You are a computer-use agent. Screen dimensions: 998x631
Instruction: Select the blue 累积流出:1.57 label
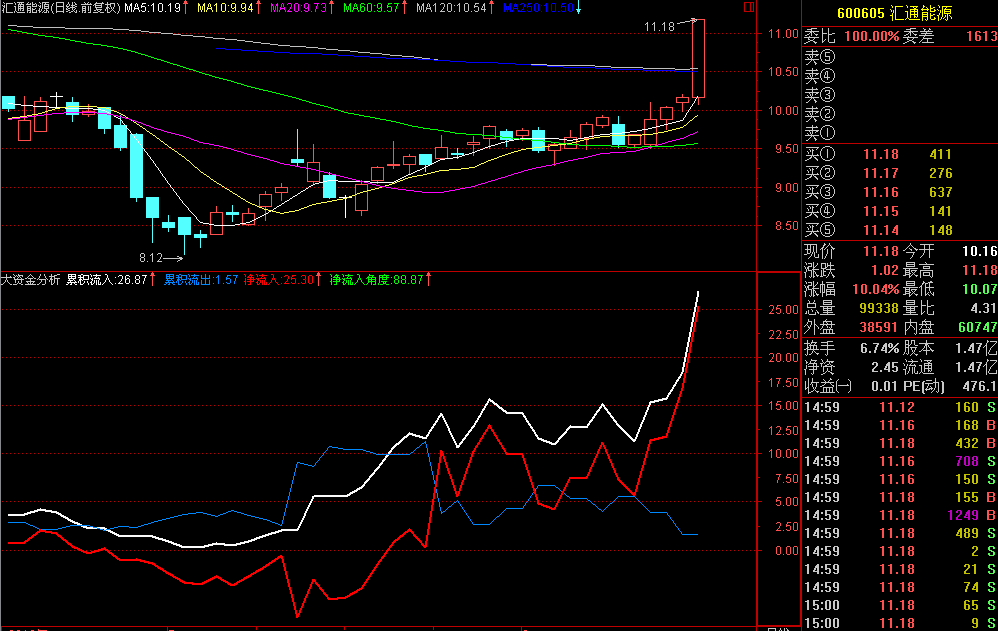201,280
